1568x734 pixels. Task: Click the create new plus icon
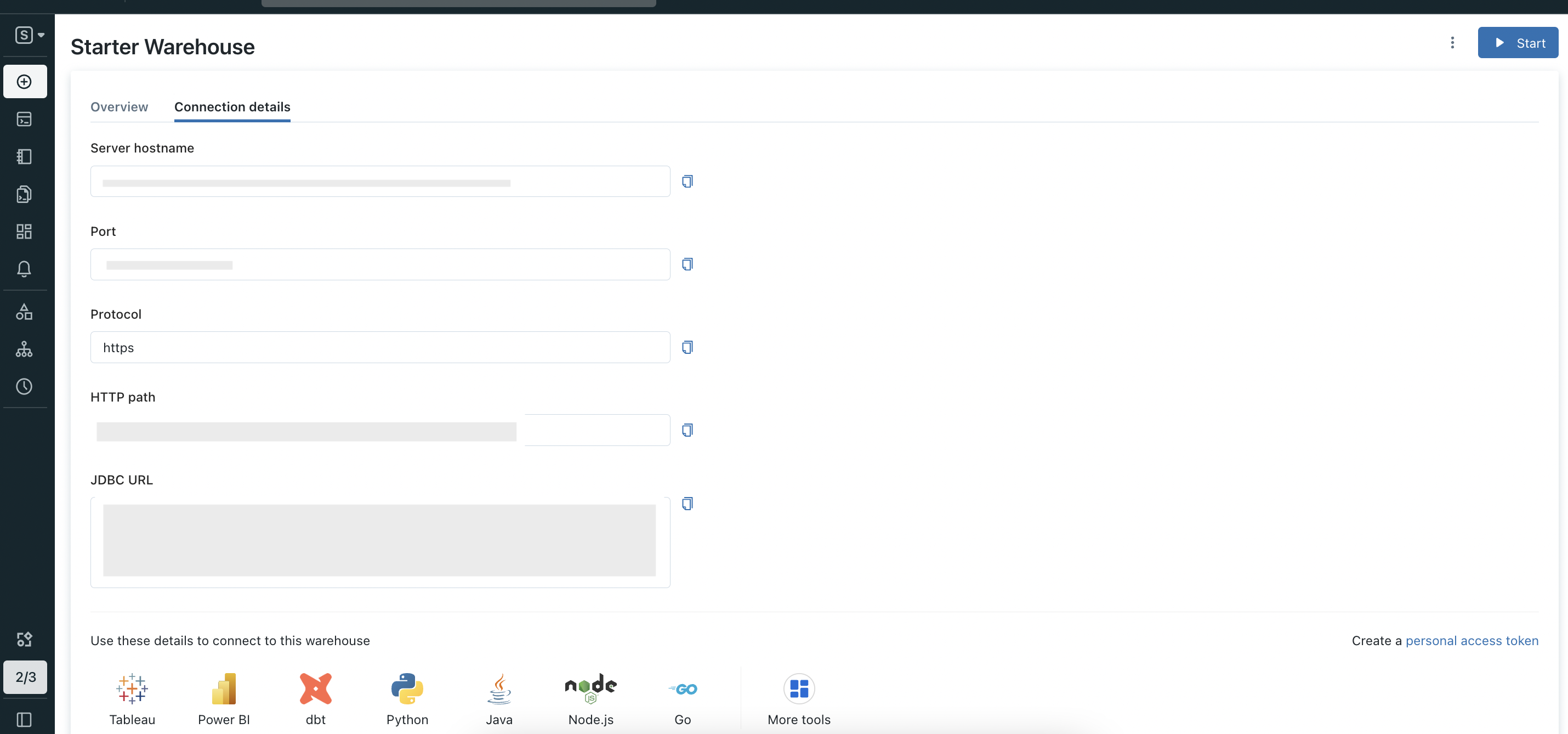tap(24, 82)
